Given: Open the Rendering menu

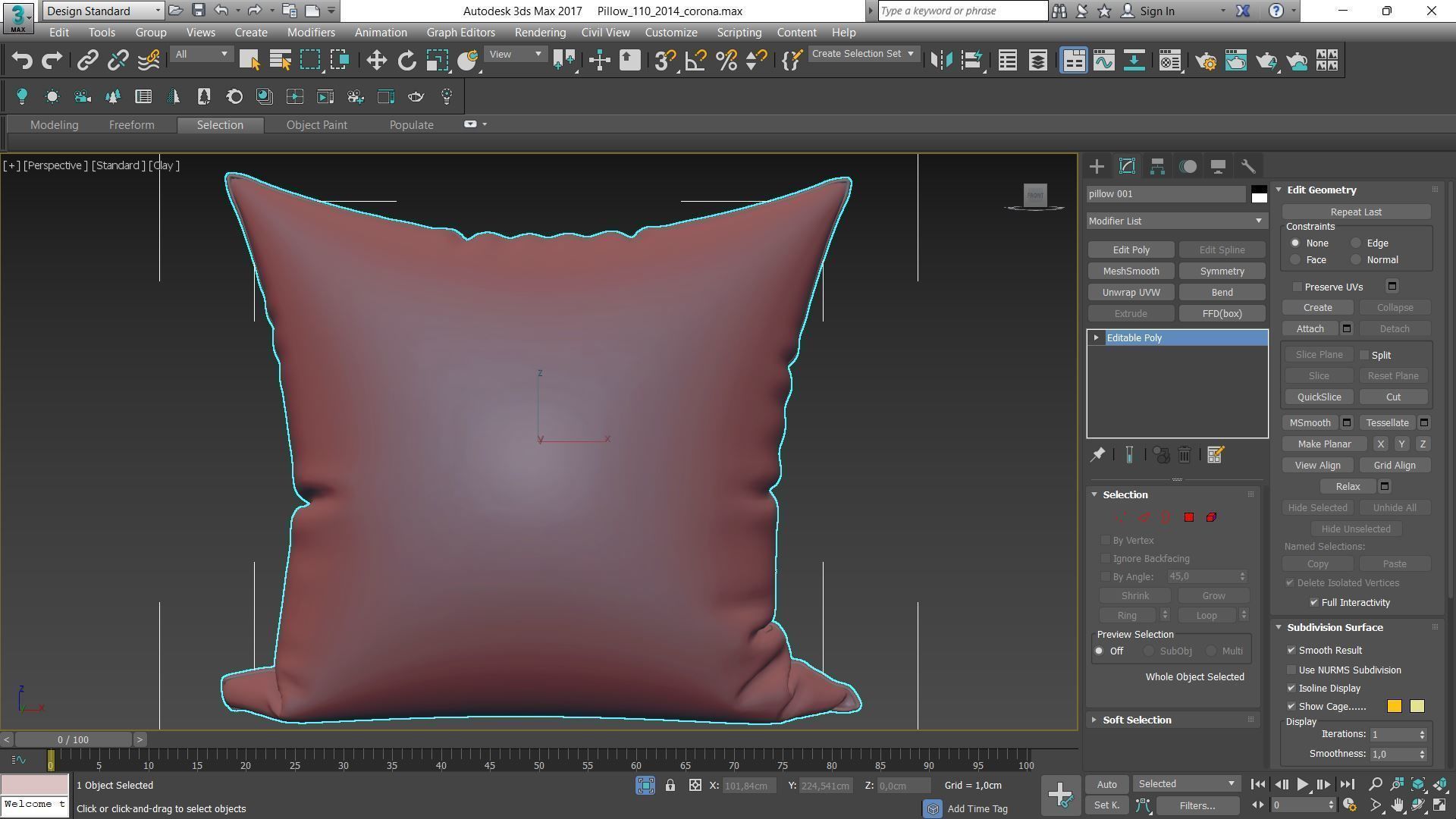Looking at the screenshot, I should click(540, 33).
